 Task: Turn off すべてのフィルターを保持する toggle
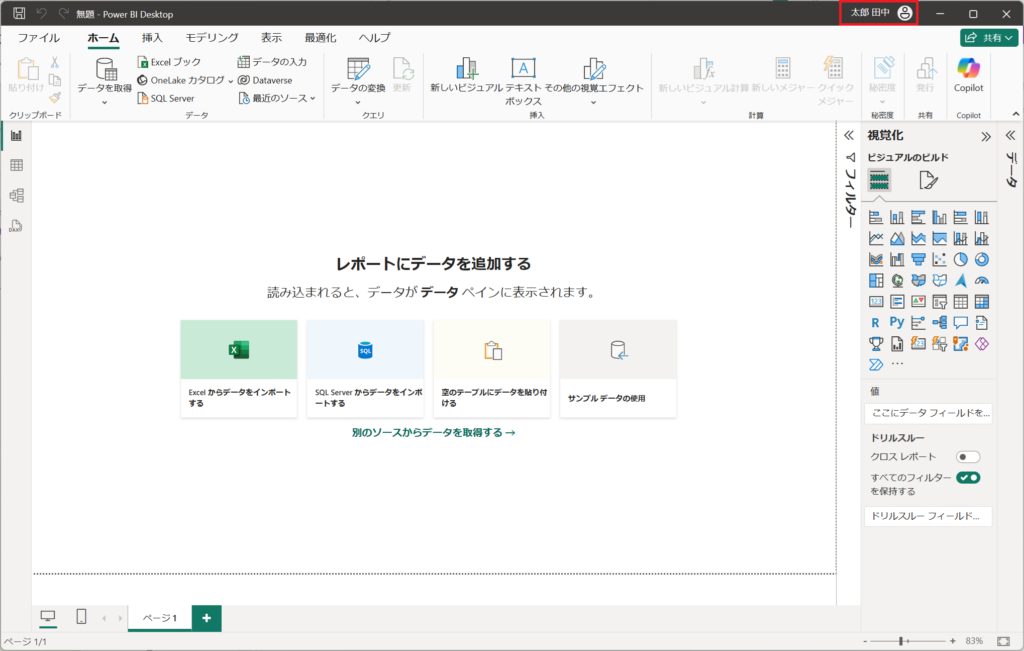[x=967, y=478]
